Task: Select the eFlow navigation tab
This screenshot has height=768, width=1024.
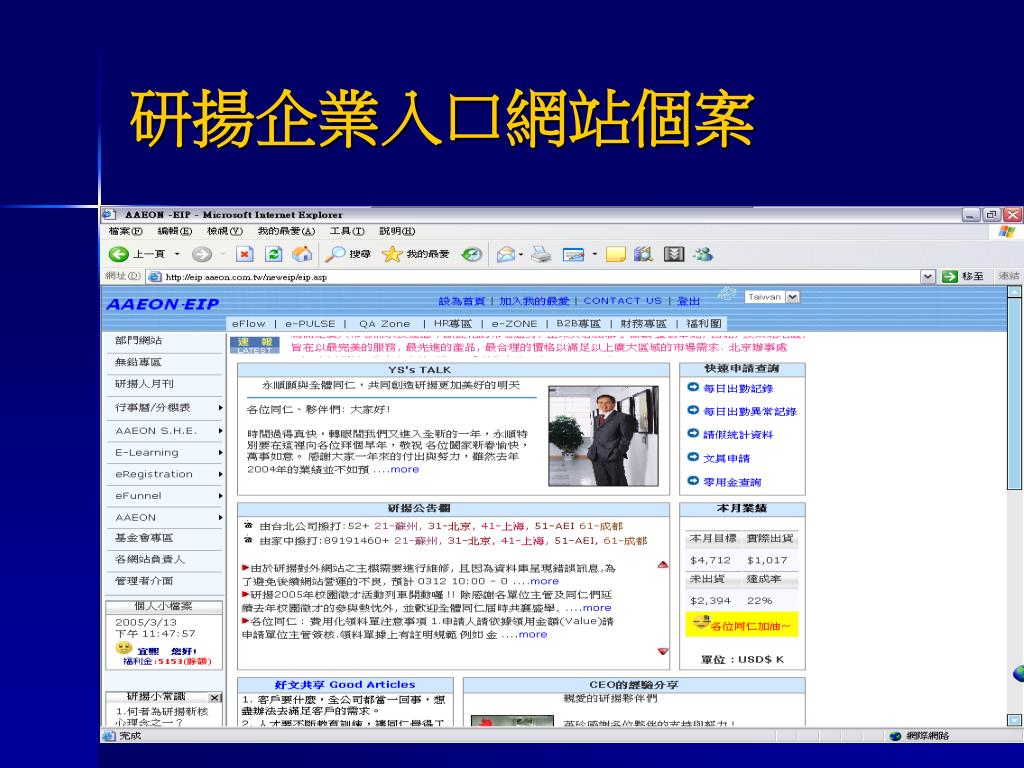Action: [249, 323]
